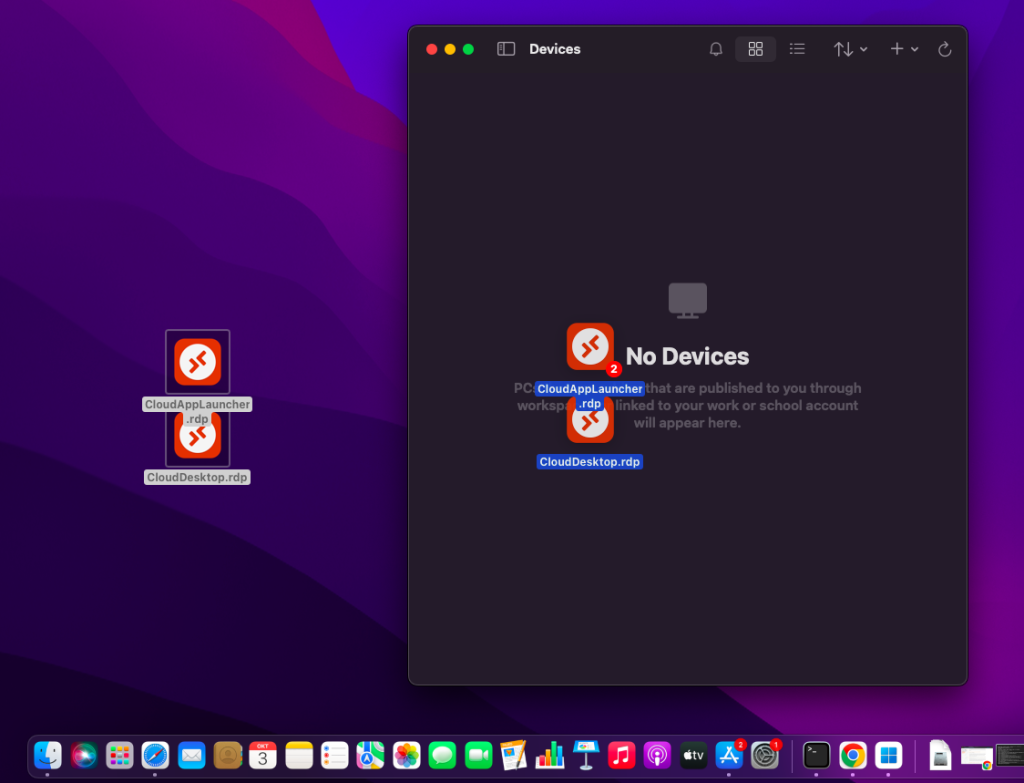Viewport: 1024px width, 783px height.
Task: Open App Store from the Dock
Action: [x=729, y=756]
